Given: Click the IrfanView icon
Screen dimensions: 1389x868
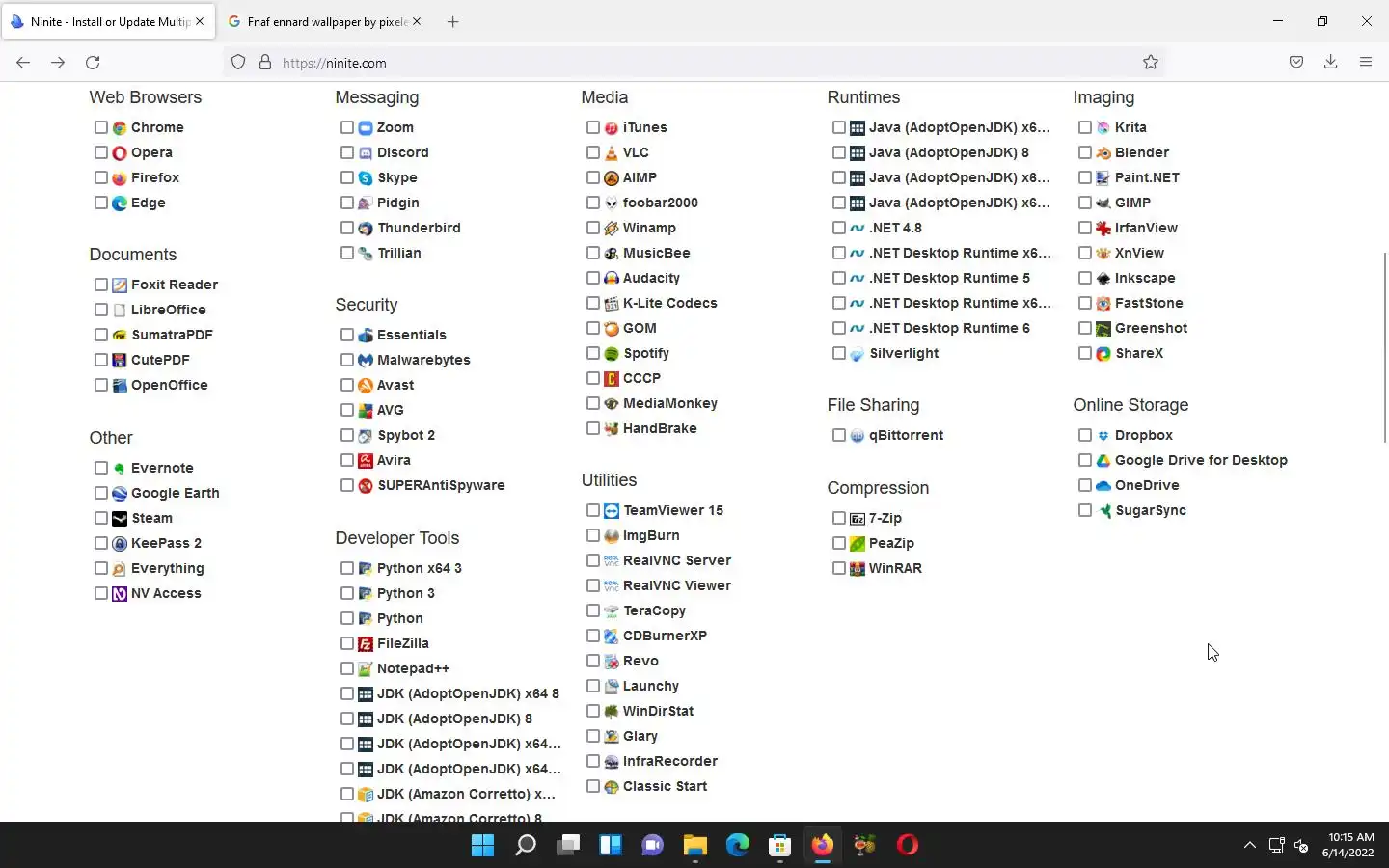Looking at the screenshot, I should pyautogui.click(x=1103, y=228).
